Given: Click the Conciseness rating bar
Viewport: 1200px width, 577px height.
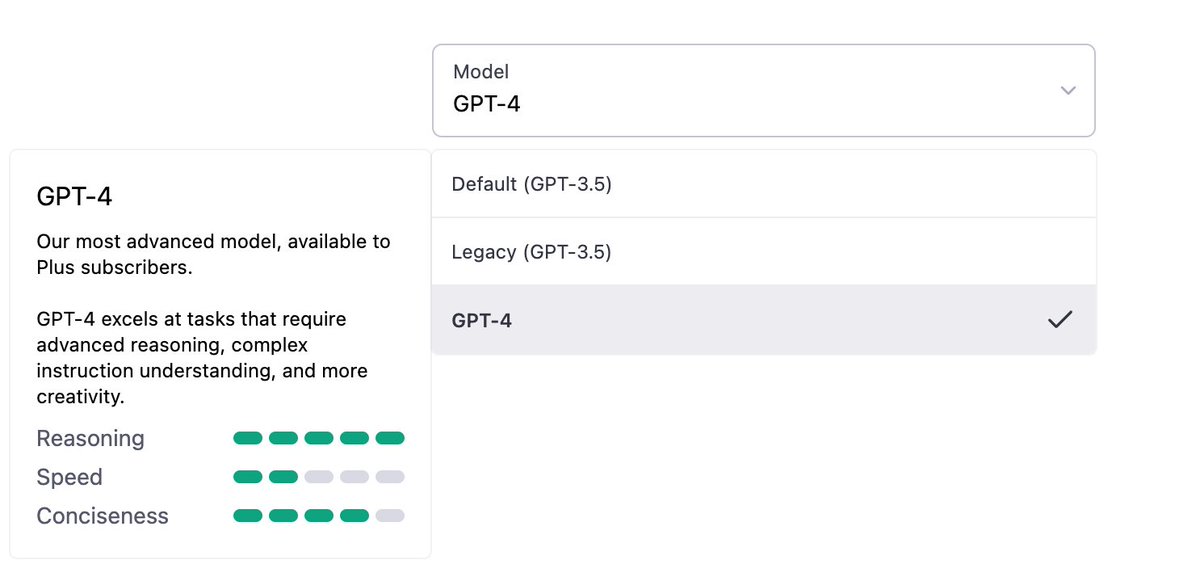Looking at the screenshot, I should coord(319,516).
